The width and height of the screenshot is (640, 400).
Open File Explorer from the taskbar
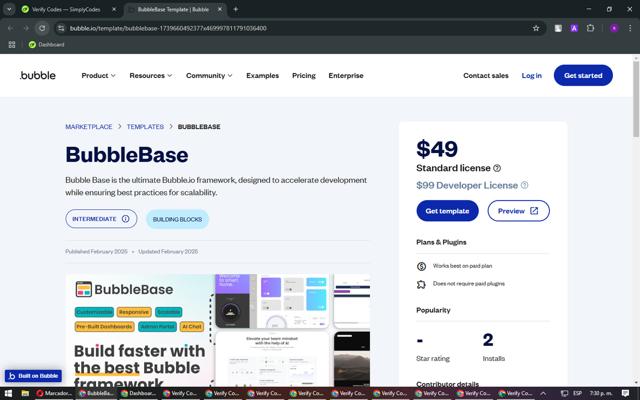click(25, 393)
